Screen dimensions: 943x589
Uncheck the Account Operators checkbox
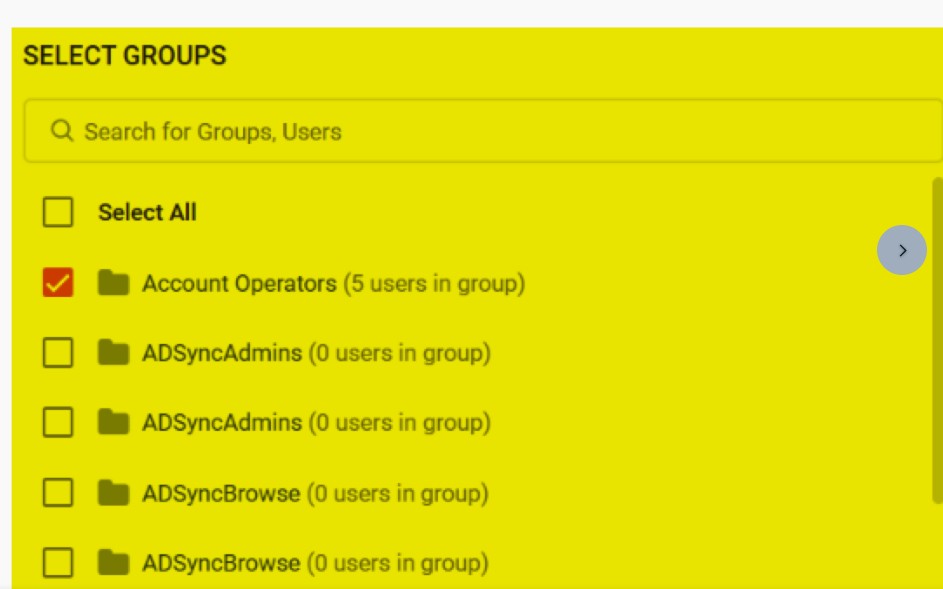58,284
